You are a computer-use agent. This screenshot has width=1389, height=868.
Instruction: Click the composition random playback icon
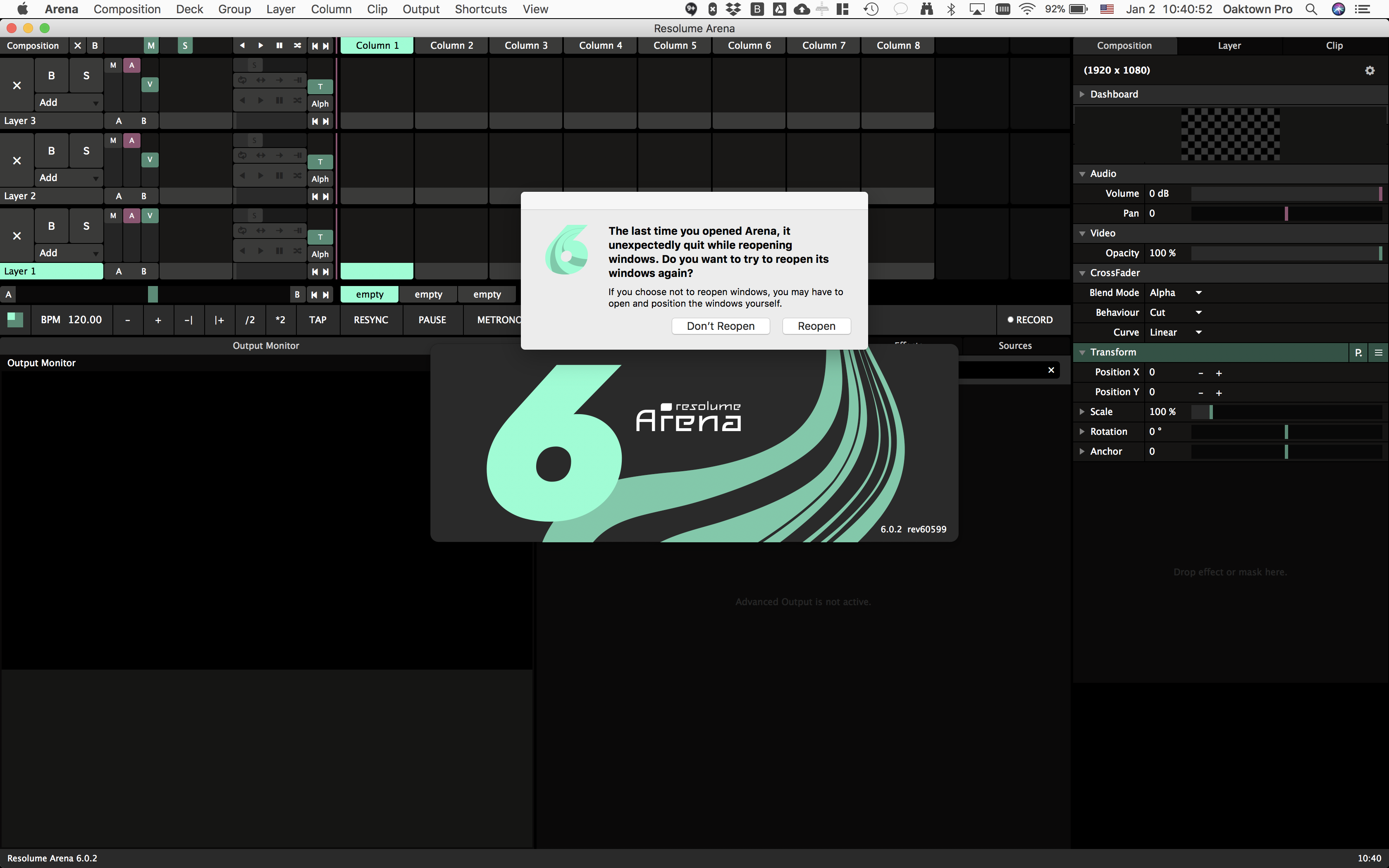point(297,45)
